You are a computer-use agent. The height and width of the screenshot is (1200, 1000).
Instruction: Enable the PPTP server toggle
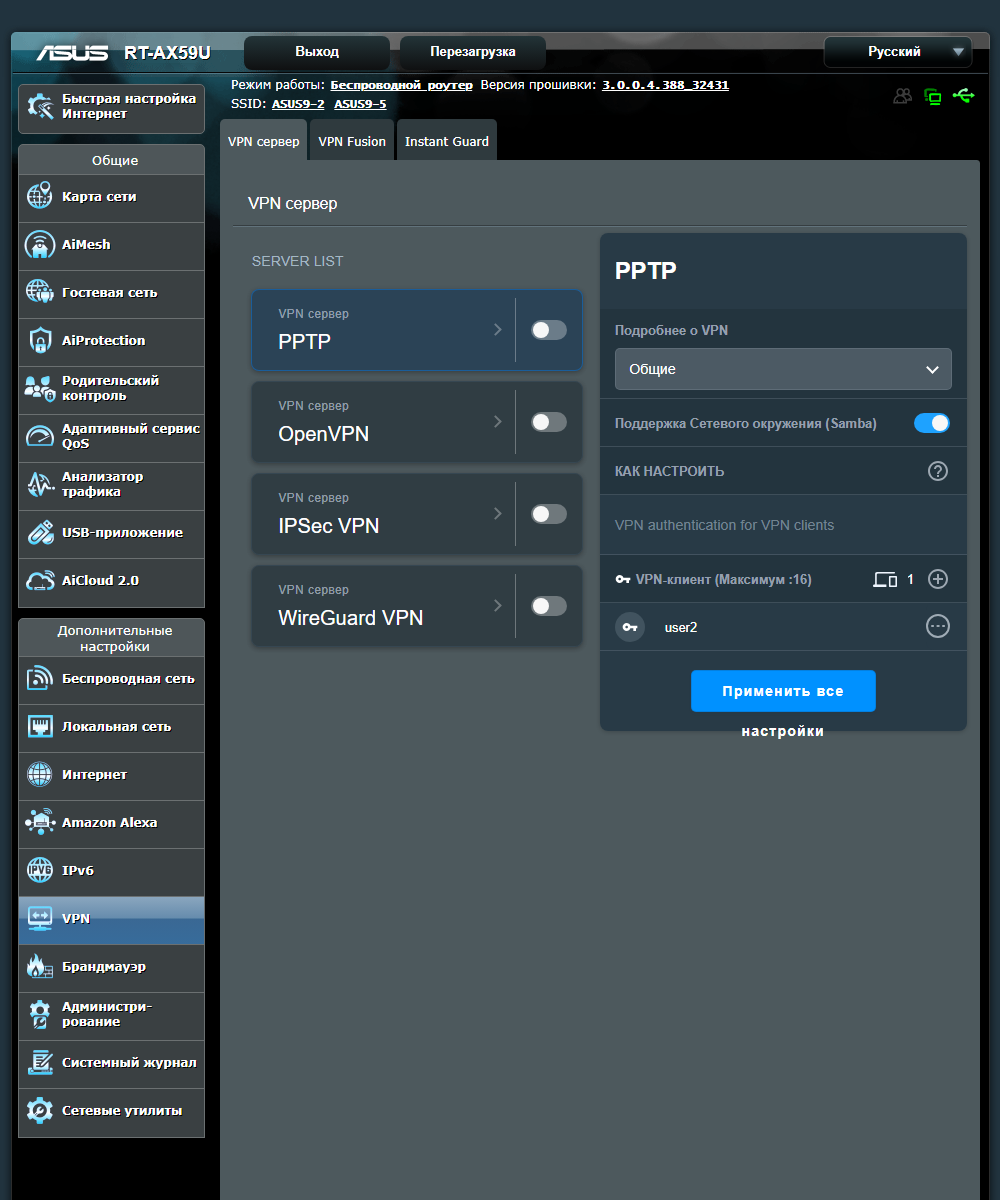click(x=549, y=330)
